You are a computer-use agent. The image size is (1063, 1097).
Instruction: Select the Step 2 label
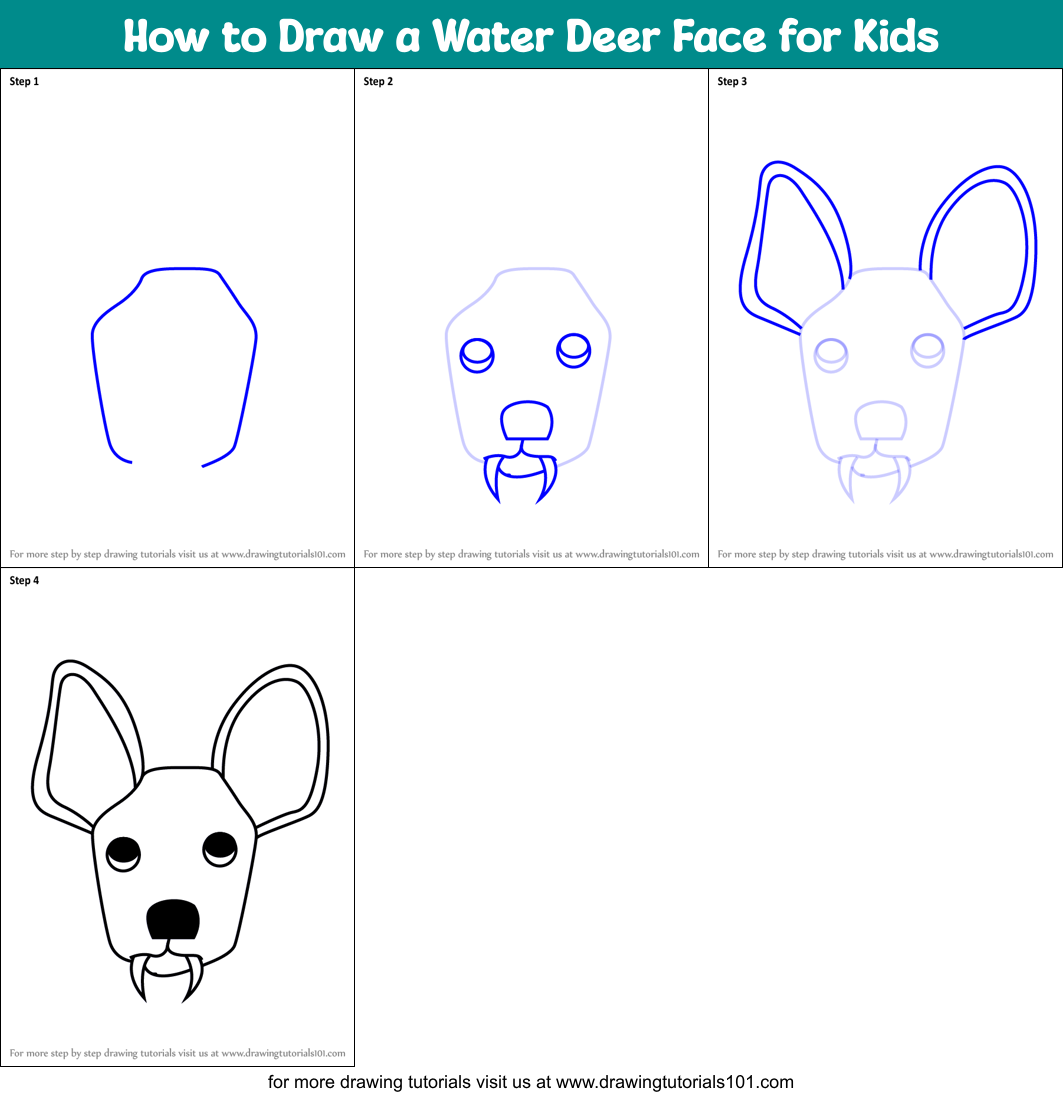click(377, 82)
